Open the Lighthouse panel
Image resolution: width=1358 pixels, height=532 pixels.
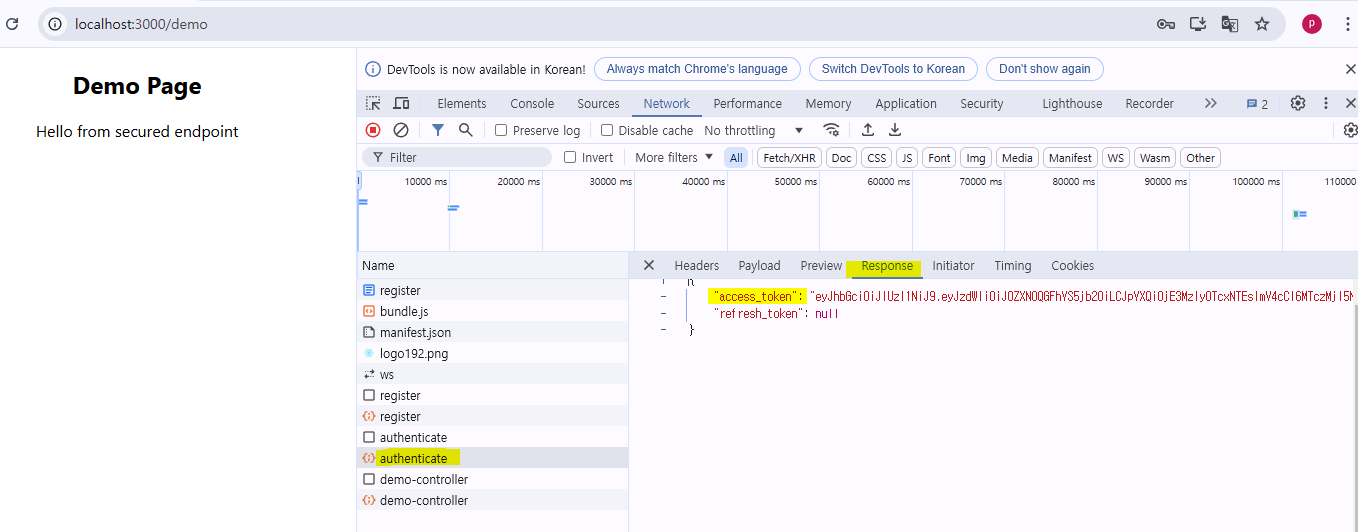(x=1072, y=103)
